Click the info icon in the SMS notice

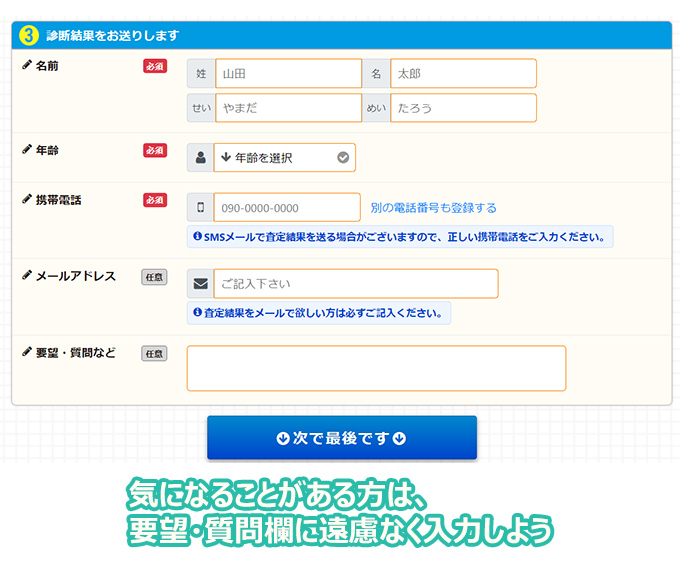[x=197, y=236]
